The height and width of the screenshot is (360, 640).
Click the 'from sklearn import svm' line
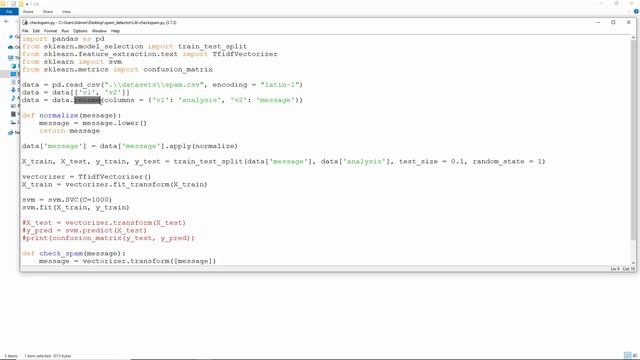72,62
